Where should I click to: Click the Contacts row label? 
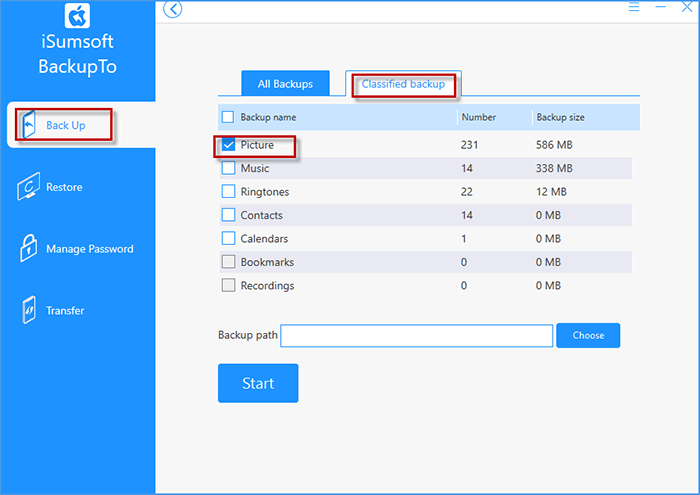pos(262,215)
